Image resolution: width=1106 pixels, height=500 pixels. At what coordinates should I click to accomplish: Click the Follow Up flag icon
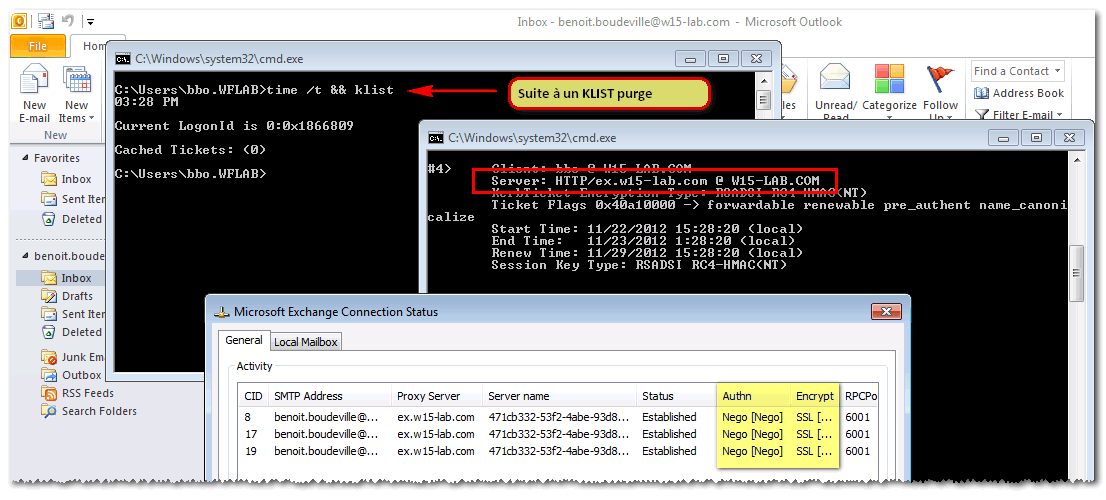pyautogui.click(x=940, y=78)
